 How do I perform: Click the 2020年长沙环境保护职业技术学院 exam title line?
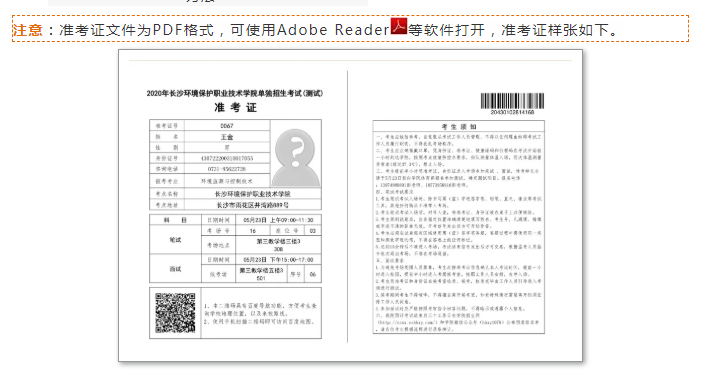pos(235,93)
